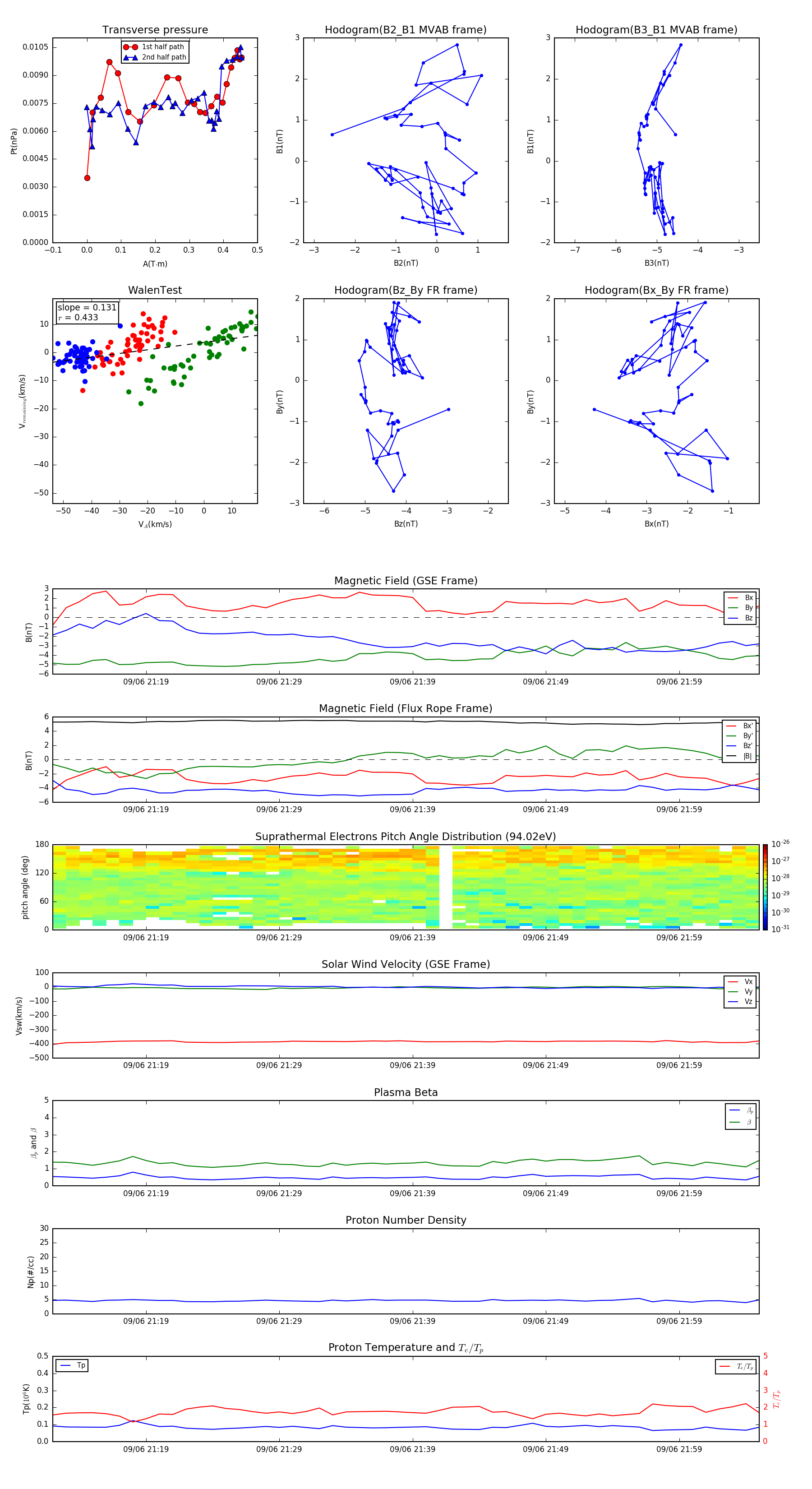The image size is (812, 1489).
Task: Click Bx' legend entry in Flux Rope plot
Action: pos(739,726)
